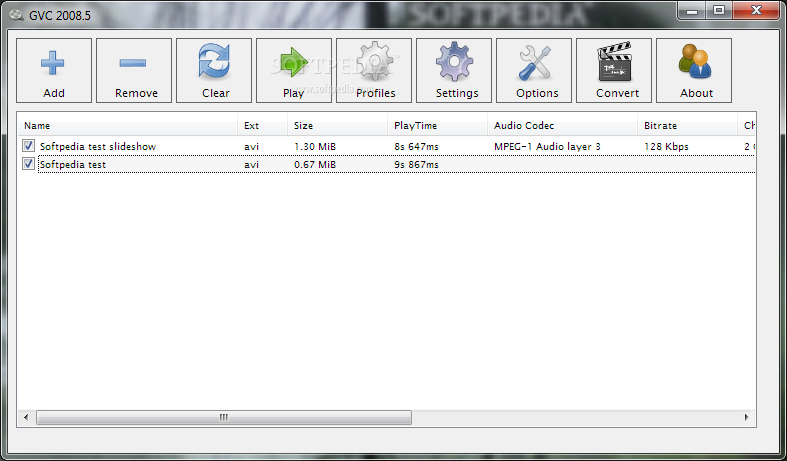The height and width of the screenshot is (461, 787).
Task: Remove the selected file with the minus icon
Action: [x=134, y=70]
